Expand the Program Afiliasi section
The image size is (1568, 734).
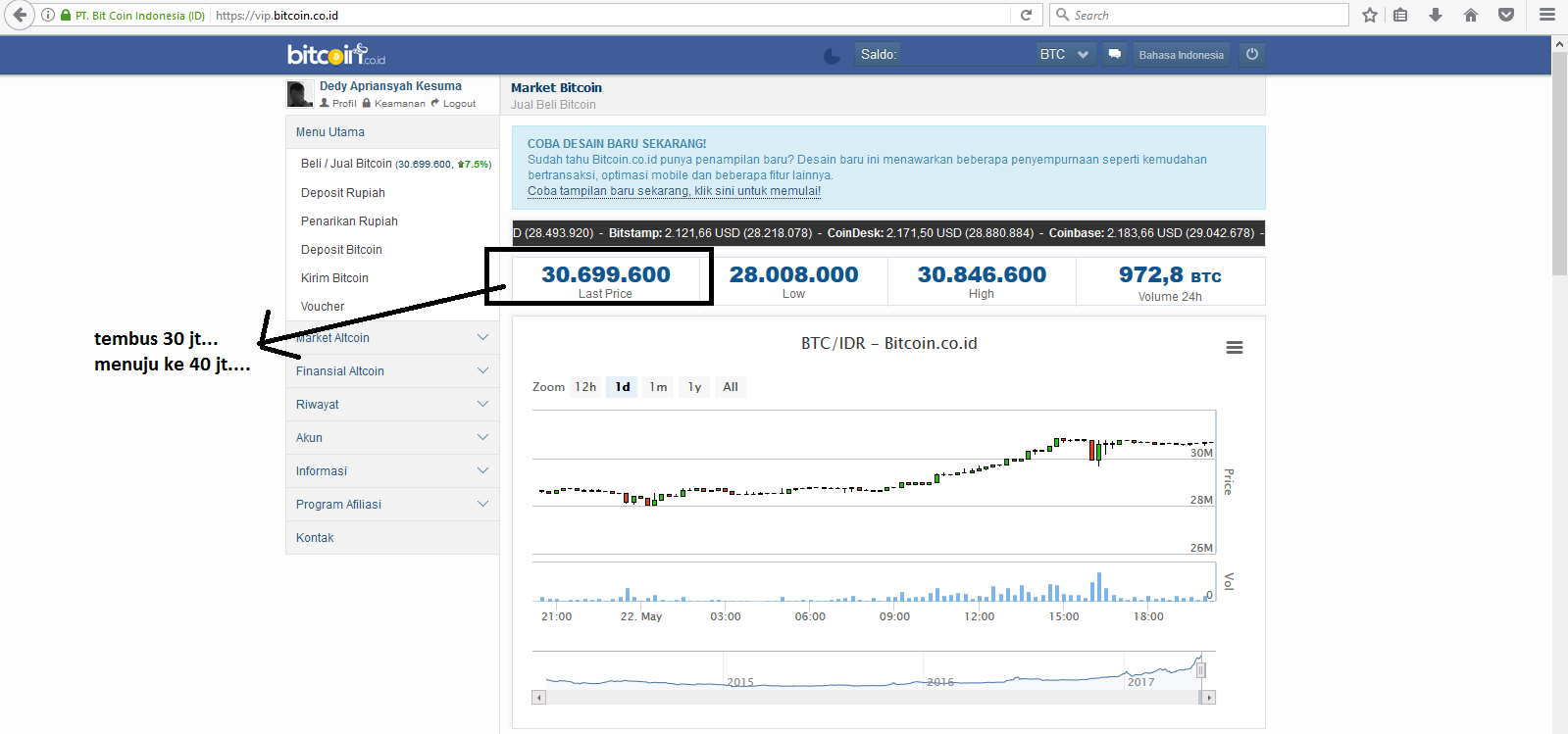(x=392, y=505)
